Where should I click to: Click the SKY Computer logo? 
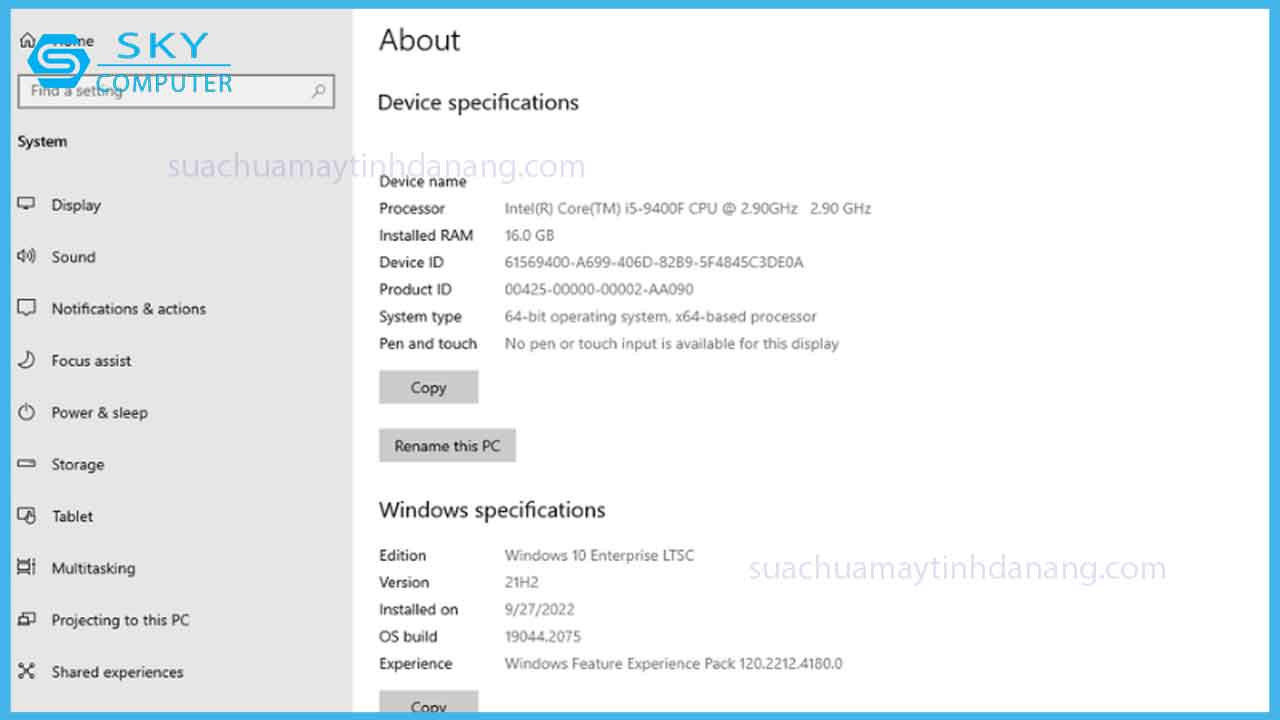(130, 62)
